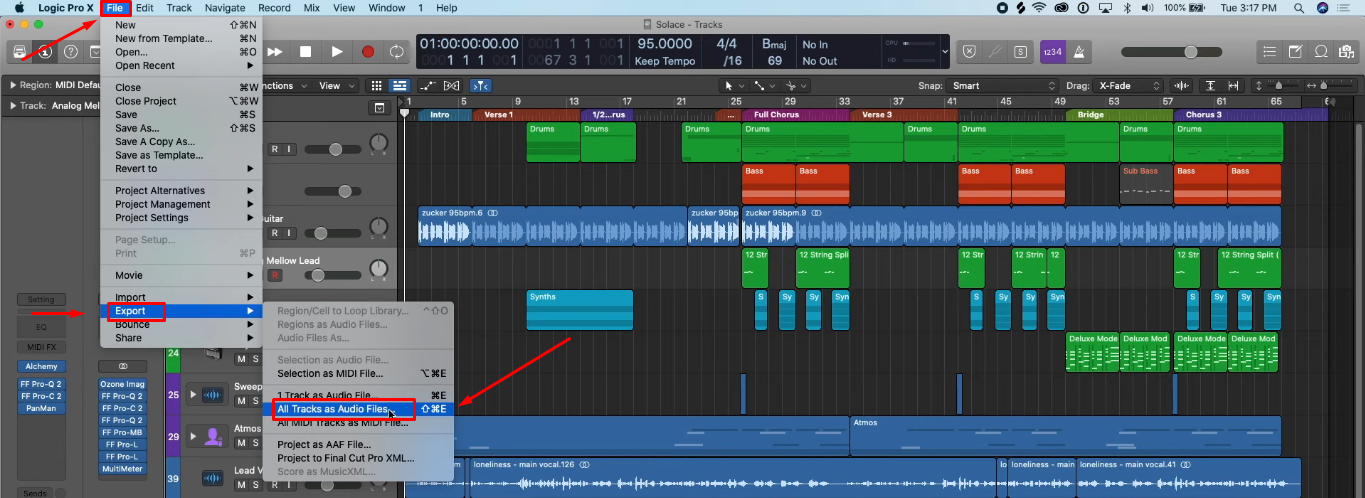This screenshot has height=498, width=1365.
Task: Choose All Tracks as Audio Files...
Action: coord(358,409)
